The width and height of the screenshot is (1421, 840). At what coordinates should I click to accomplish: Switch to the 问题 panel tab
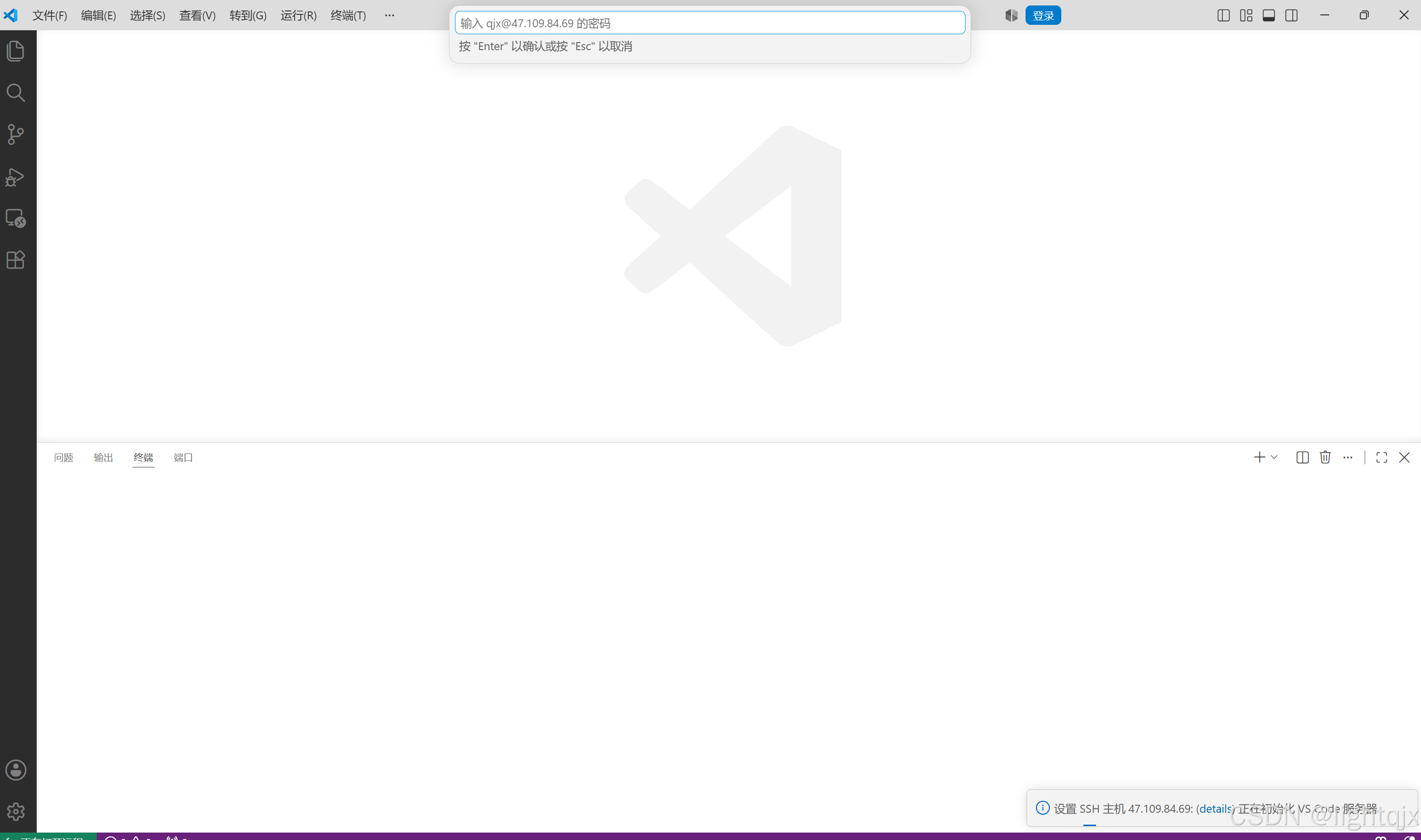64,457
